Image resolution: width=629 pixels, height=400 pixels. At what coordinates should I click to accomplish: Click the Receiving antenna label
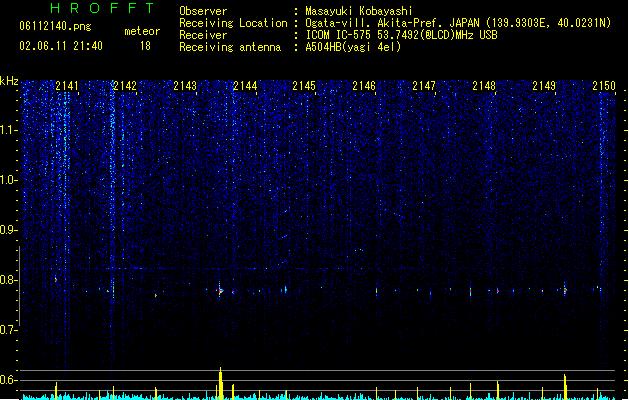(230, 47)
